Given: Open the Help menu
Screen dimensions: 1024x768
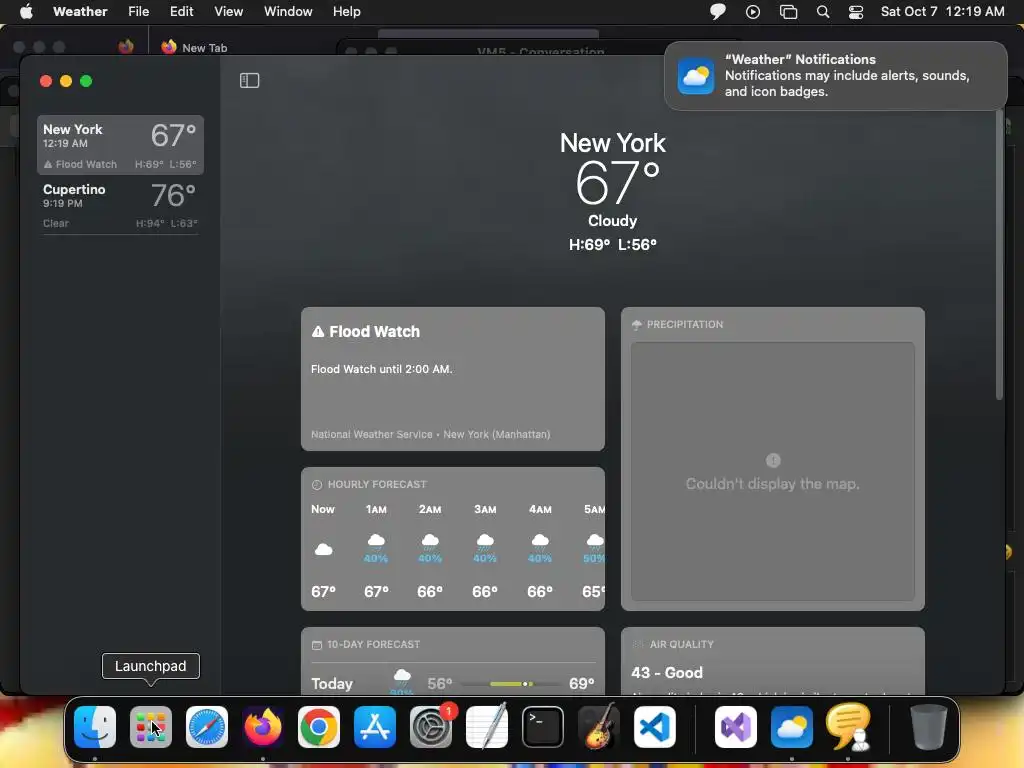Looking at the screenshot, I should [x=347, y=11].
